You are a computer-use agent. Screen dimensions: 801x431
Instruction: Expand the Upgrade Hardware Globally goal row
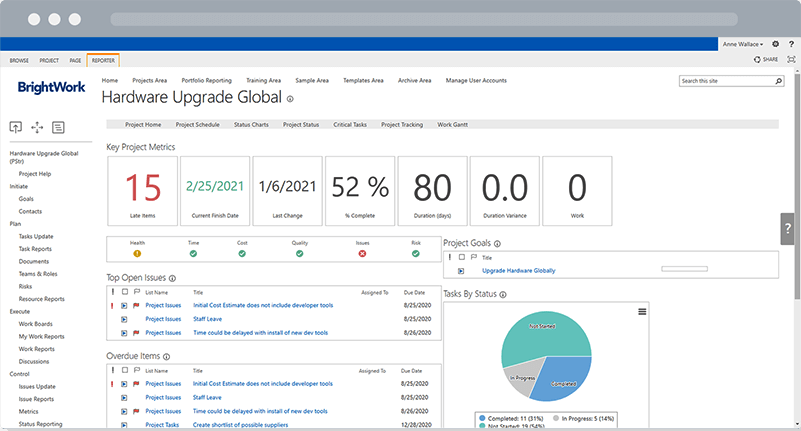pos(461,270)
